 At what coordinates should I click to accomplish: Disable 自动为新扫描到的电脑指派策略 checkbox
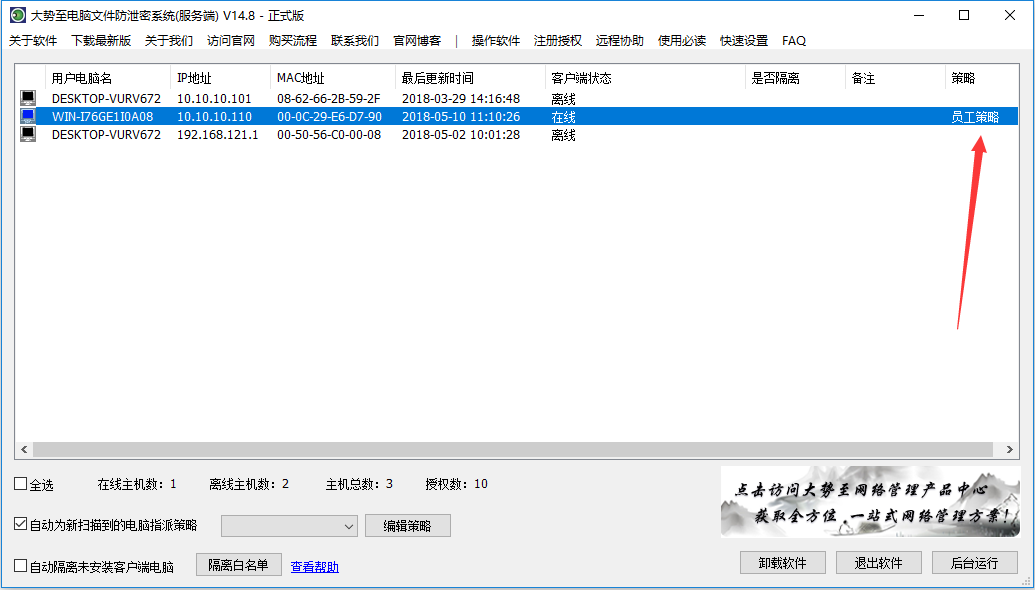click(21, 525)
